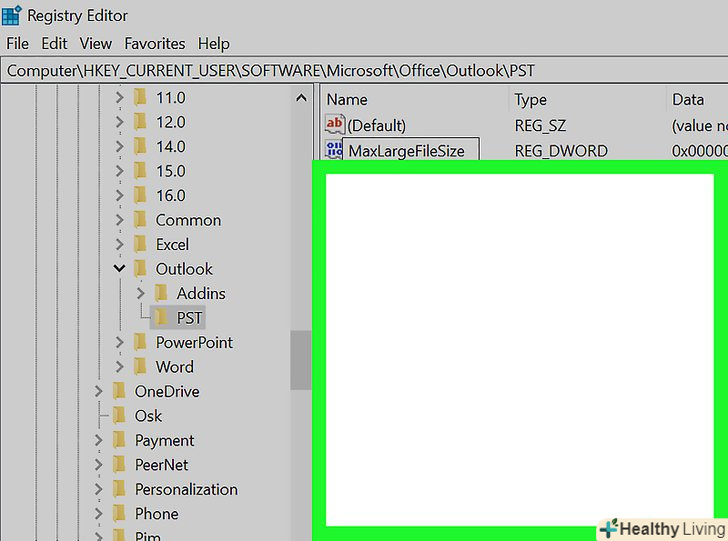Image resolution: width=728 pixels, height=541 pixels.
Task: Expand the PowerPoint key
Action: coord(119,342)
